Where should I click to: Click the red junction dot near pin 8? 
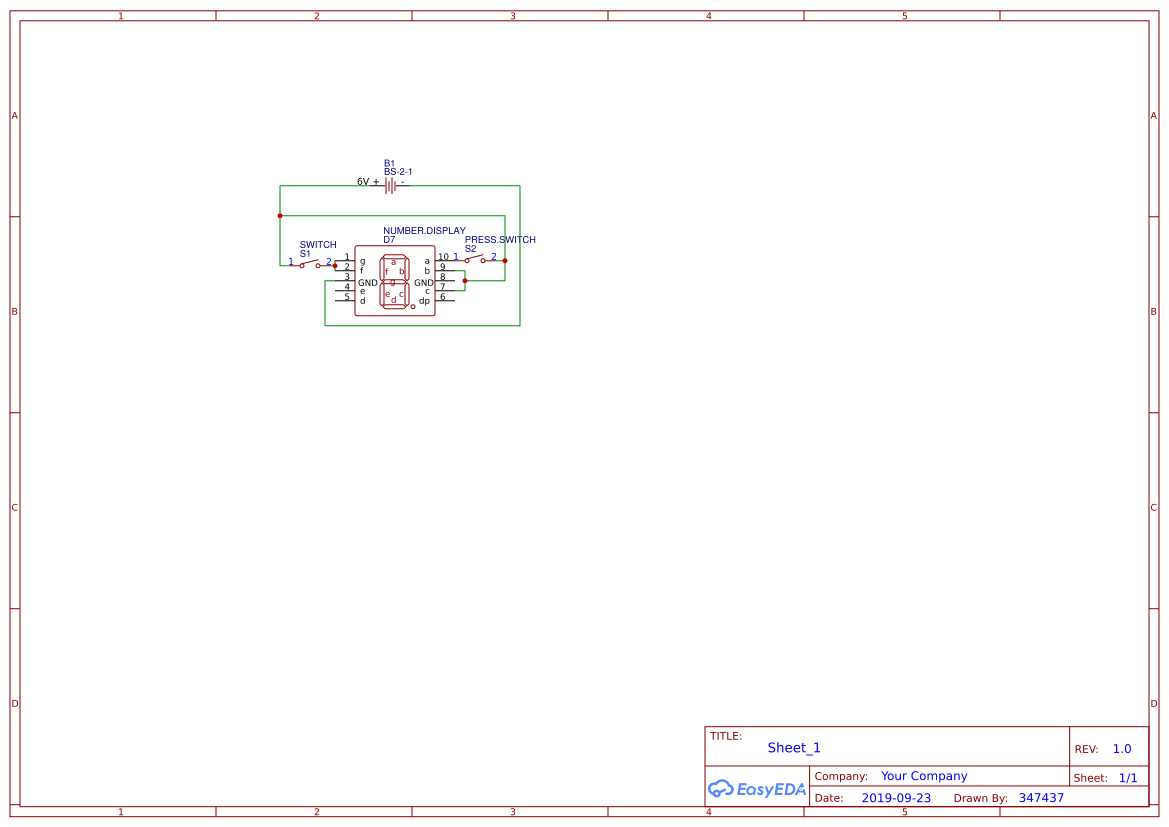(465, 281)
